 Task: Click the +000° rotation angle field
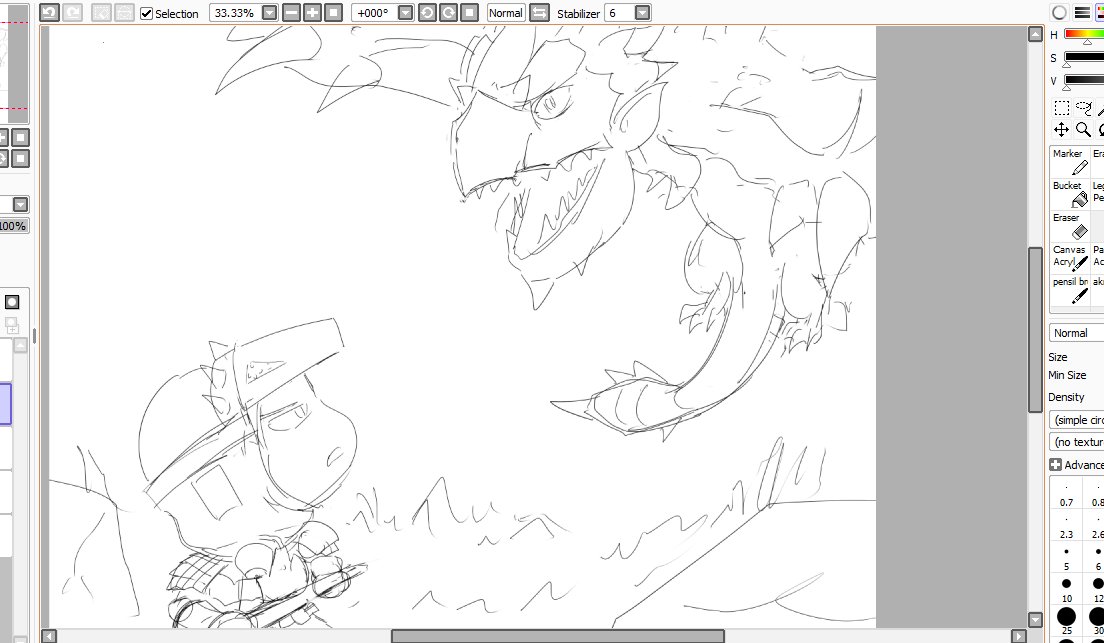click(x=374, y=13)
